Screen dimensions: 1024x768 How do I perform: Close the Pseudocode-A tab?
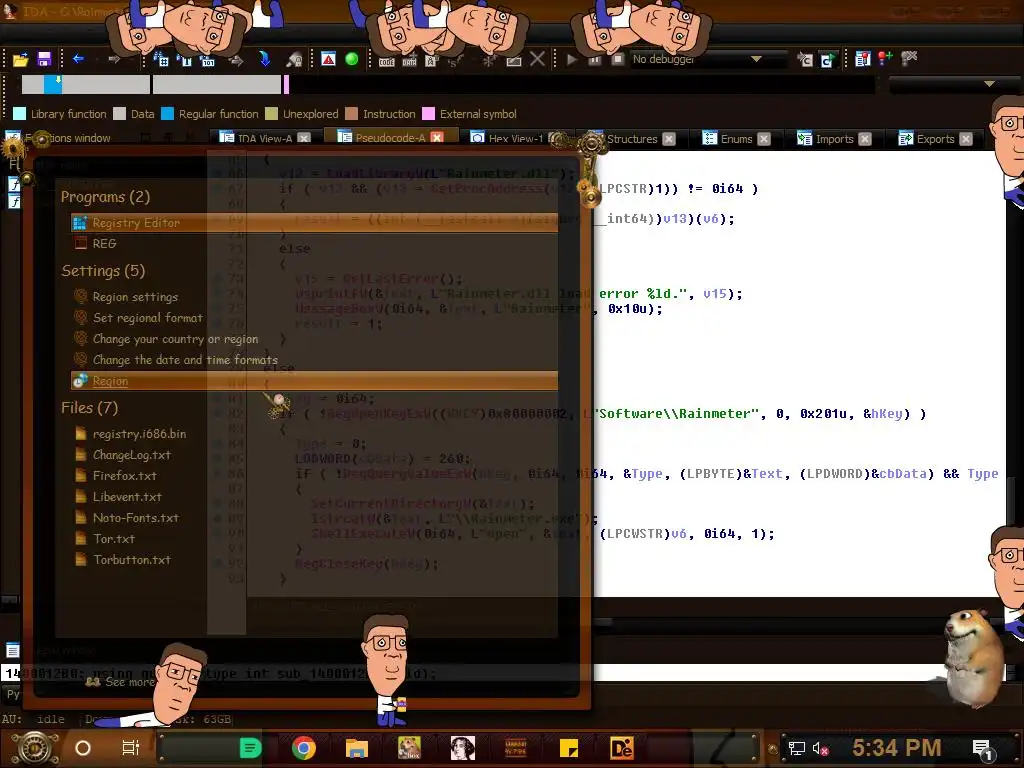(x=437, y=137)
